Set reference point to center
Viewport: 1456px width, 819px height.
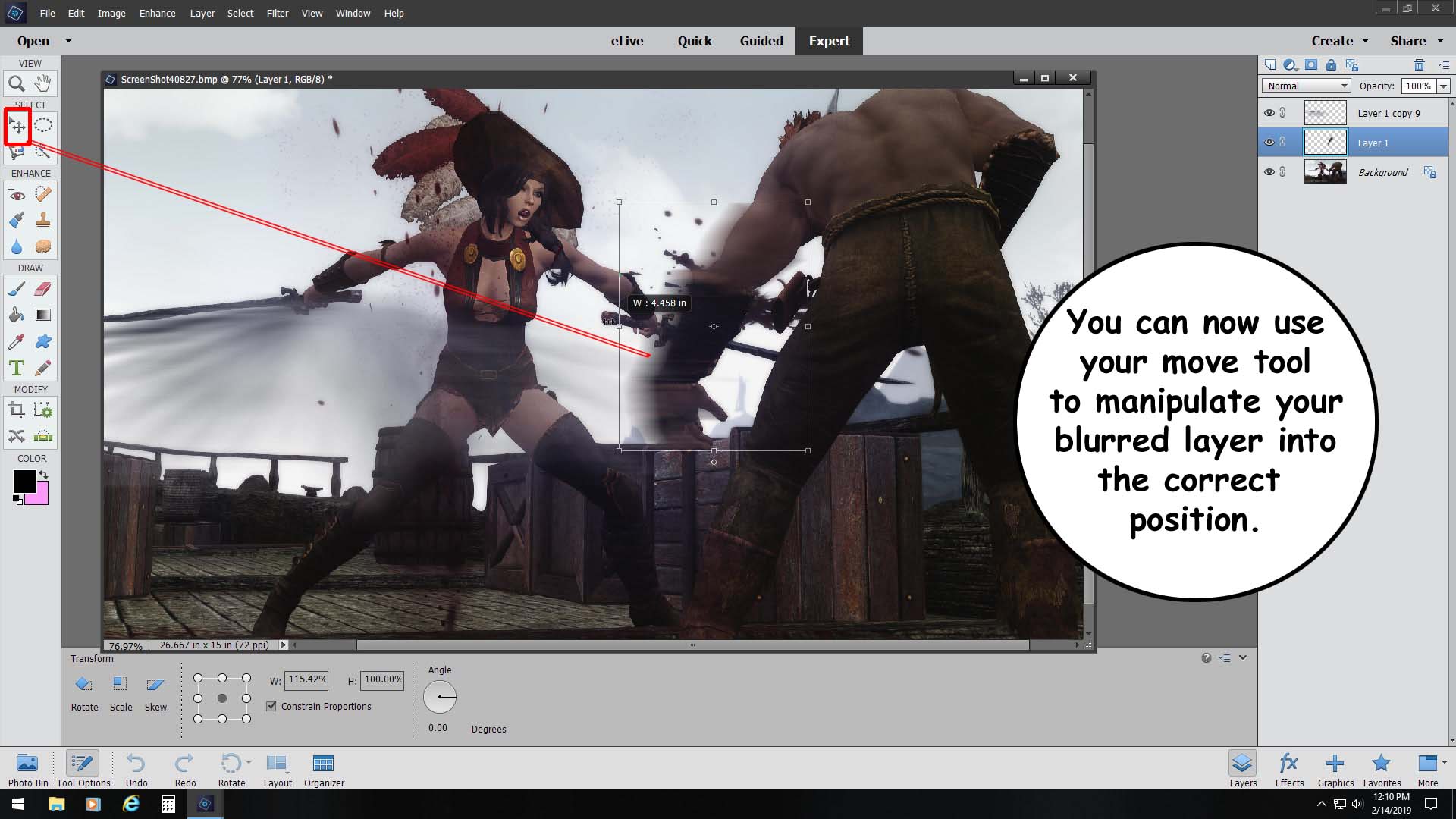(x=222, y=698)
